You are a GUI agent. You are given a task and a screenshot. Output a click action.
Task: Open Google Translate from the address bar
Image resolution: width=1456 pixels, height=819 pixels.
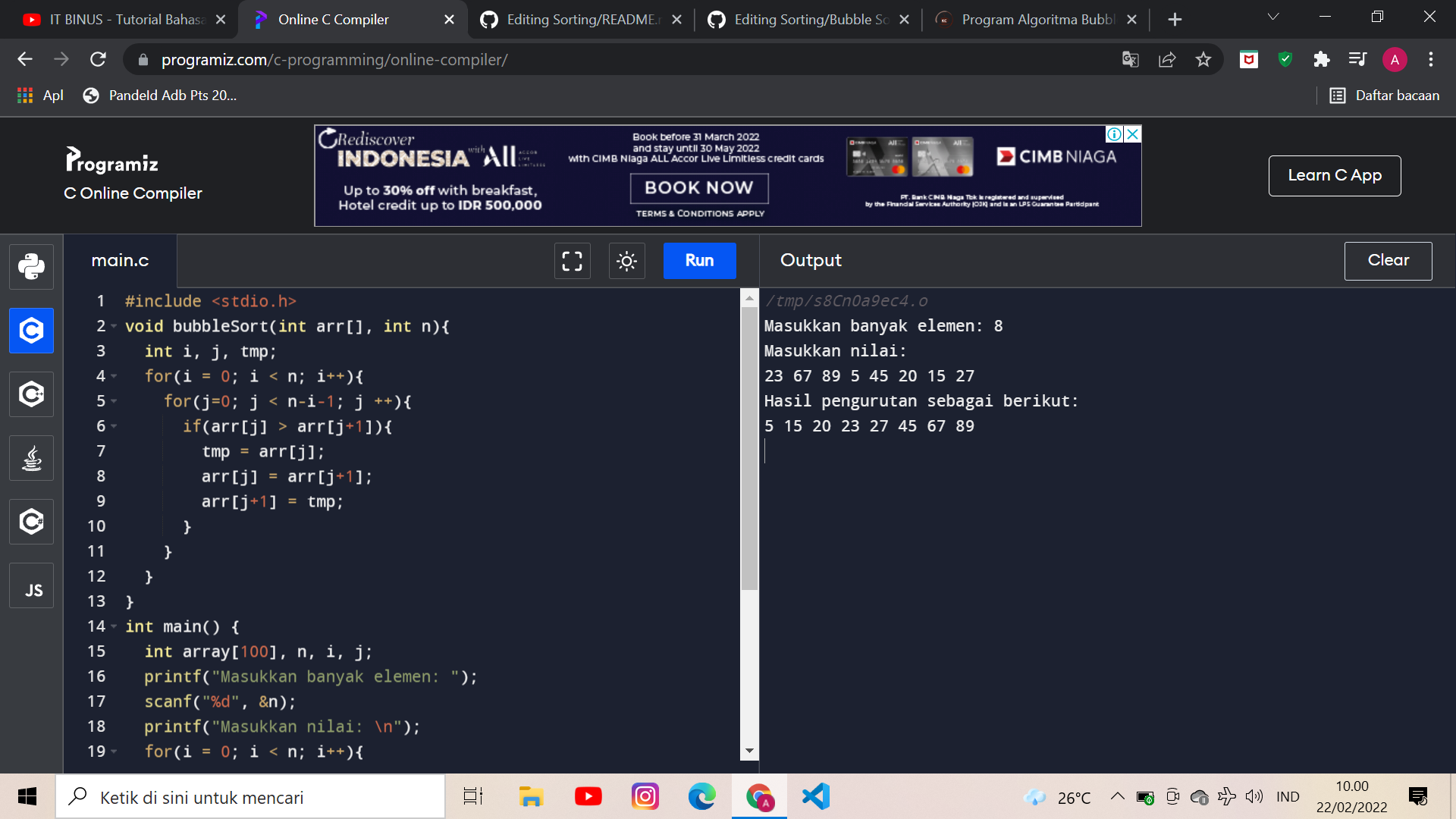[x=1130, y=59]
